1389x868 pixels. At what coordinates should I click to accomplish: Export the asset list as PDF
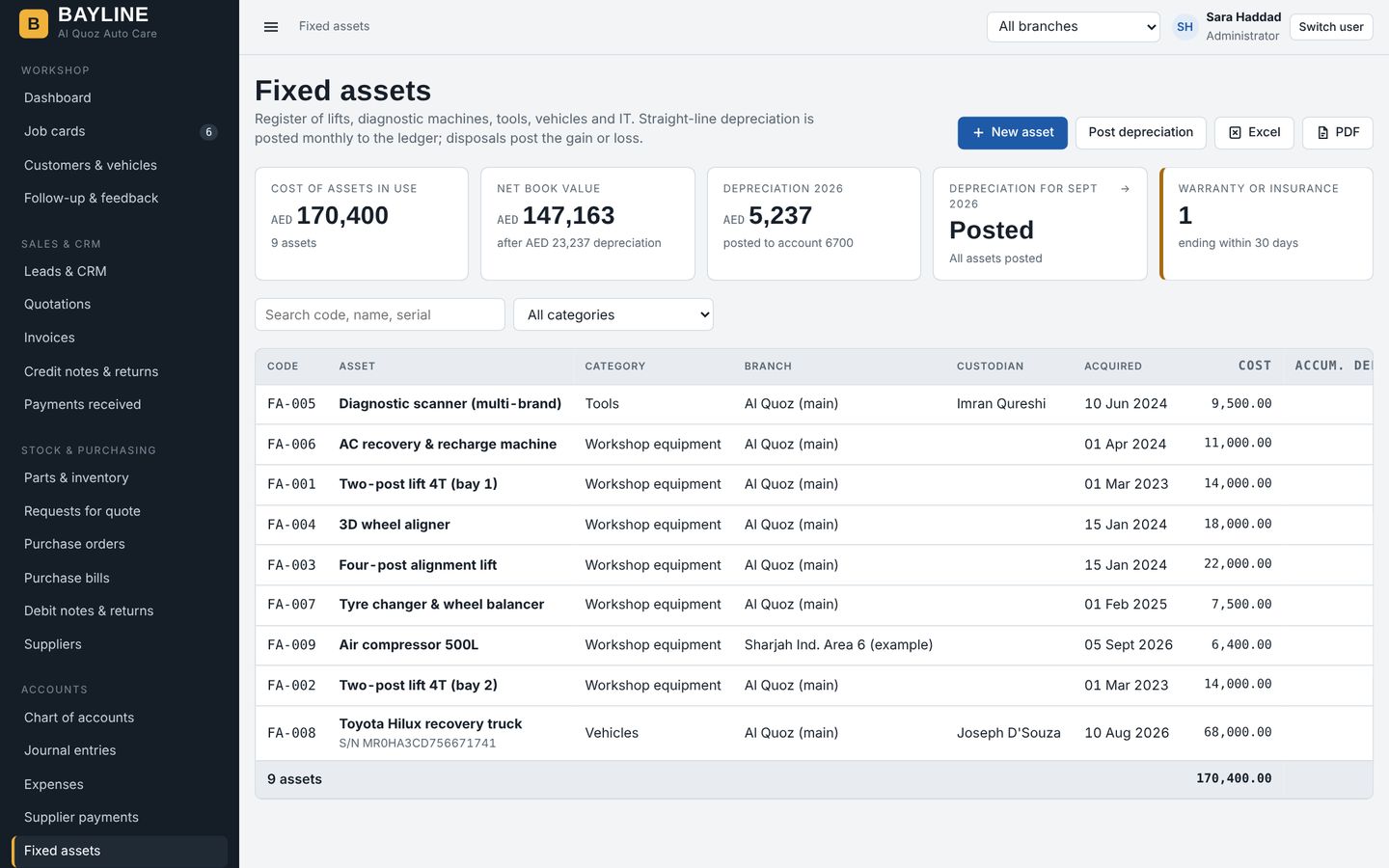[x=1337, y=132]
